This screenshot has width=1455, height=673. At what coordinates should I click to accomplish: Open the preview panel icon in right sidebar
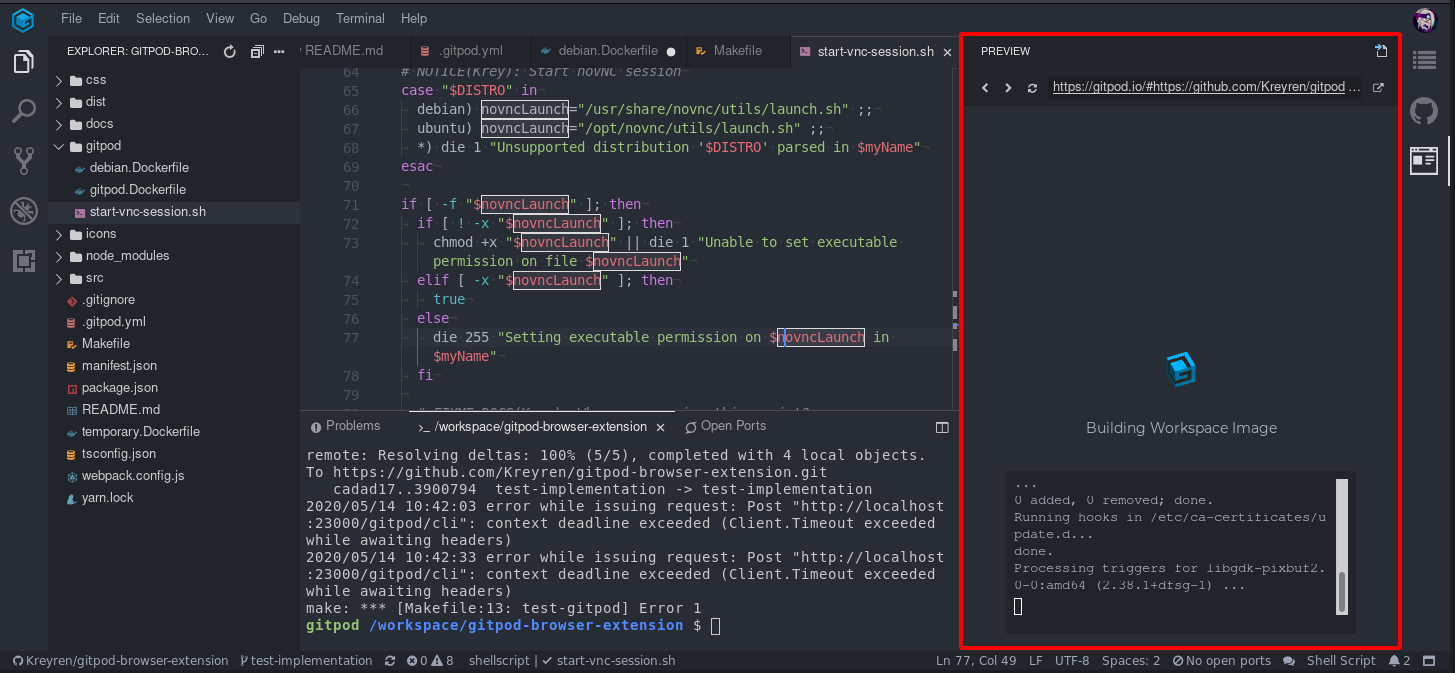(1423, 160)
